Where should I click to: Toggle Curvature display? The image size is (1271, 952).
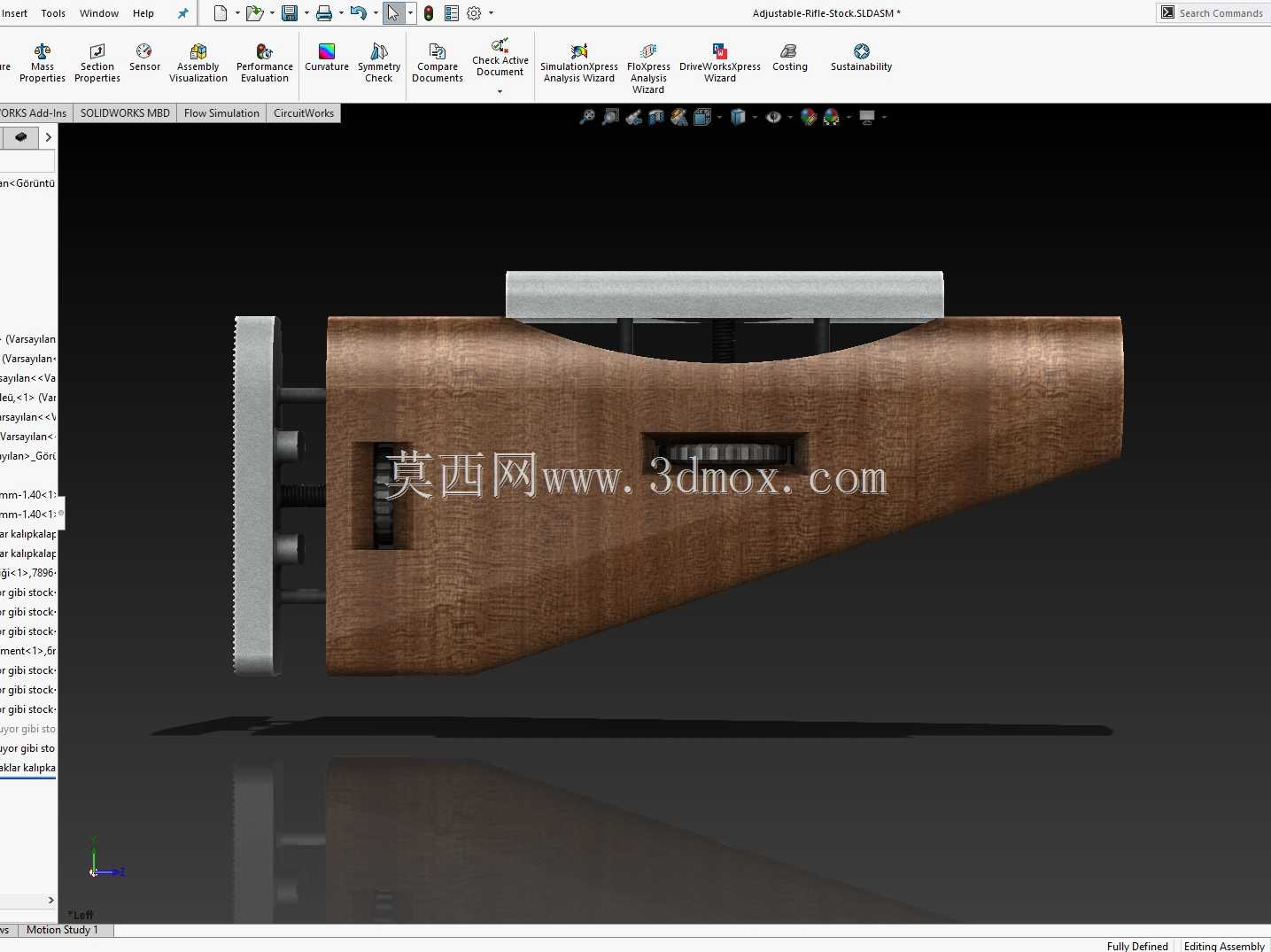tap(327, 58)
